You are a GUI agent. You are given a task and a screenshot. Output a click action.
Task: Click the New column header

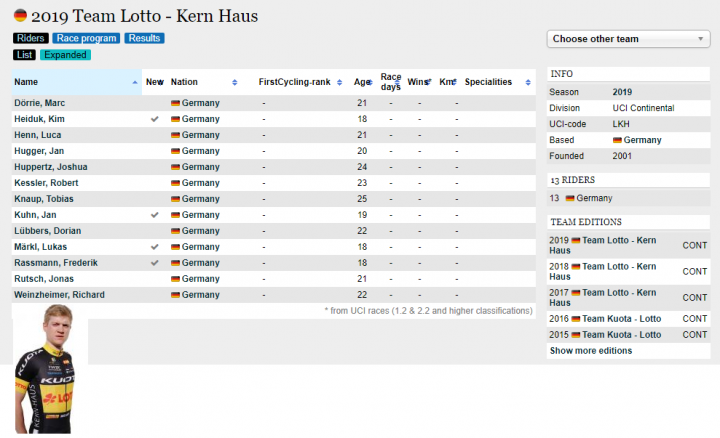(155, 82)
